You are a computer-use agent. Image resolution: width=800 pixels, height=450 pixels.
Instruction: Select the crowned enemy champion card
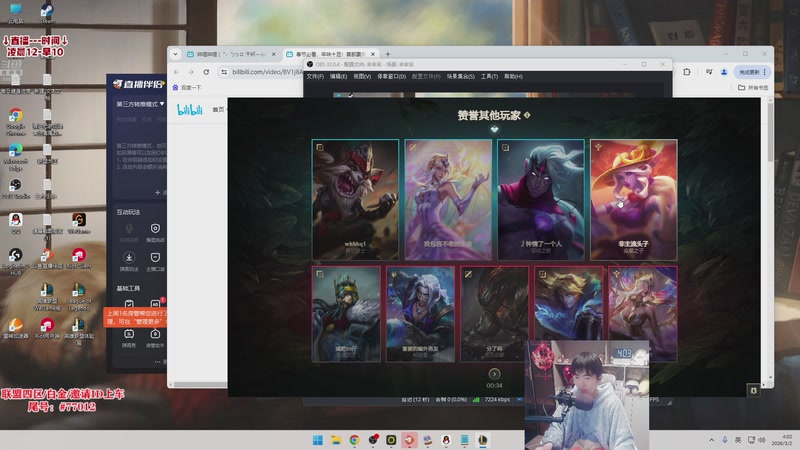346,314
